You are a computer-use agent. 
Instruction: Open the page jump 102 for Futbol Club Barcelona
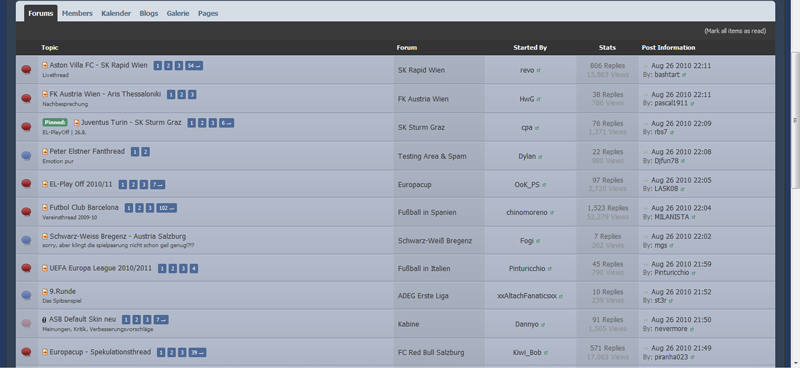[166, 208]
